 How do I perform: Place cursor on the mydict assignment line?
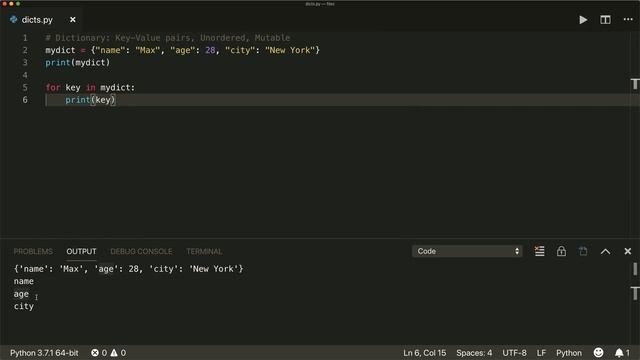pyautogui.click(x=182, y=50)
